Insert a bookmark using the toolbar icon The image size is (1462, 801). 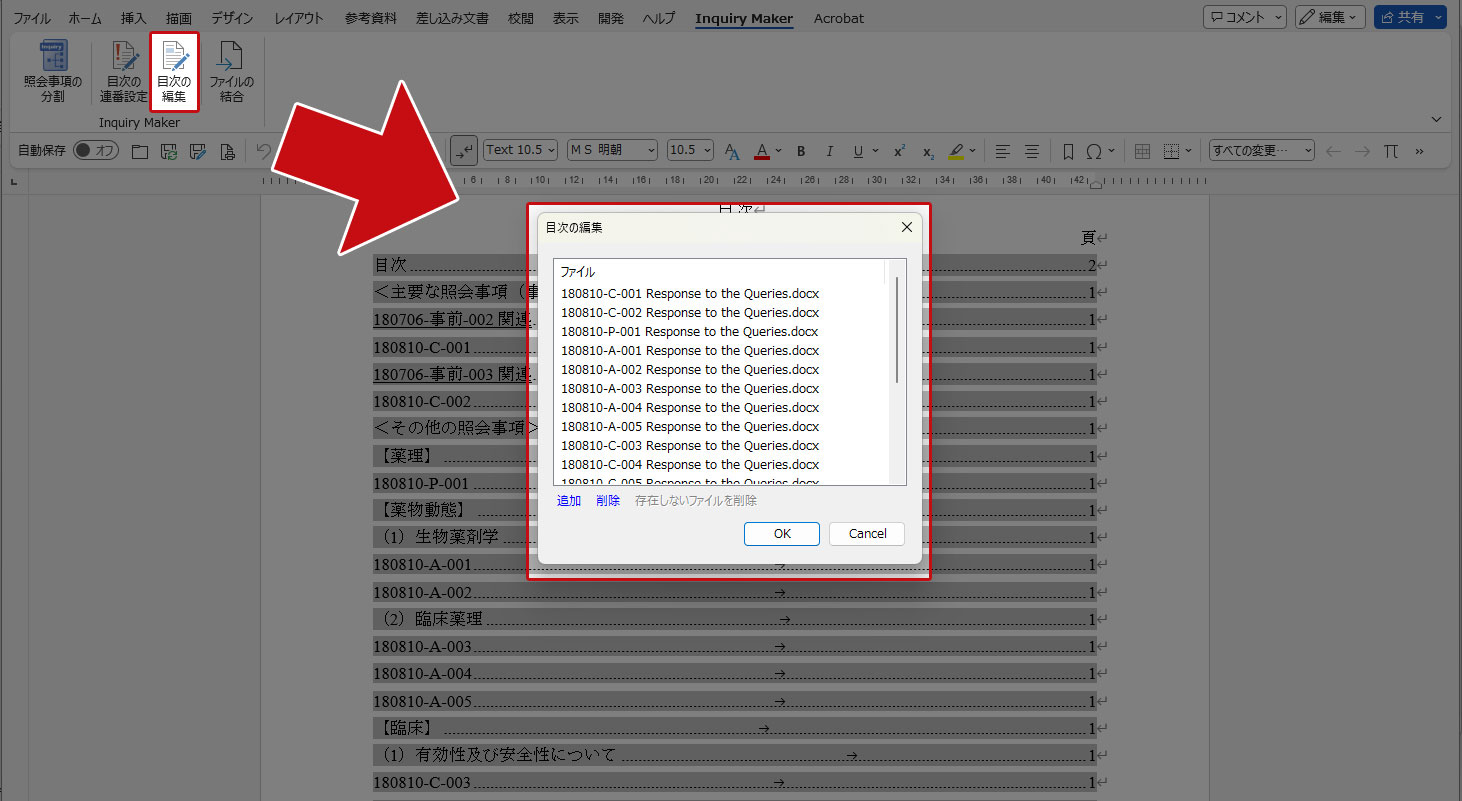(1067, 151)
